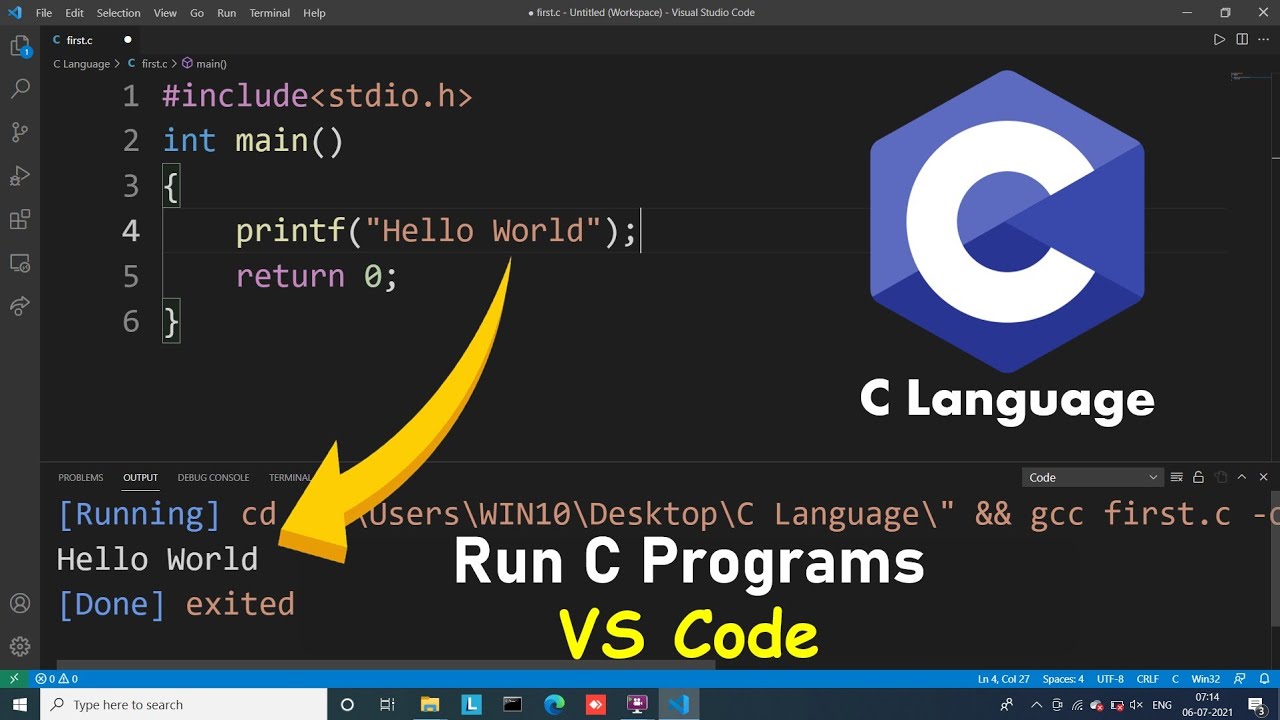
Task: Change indentation via Spaces: 4
Action: click(1063, 679)
